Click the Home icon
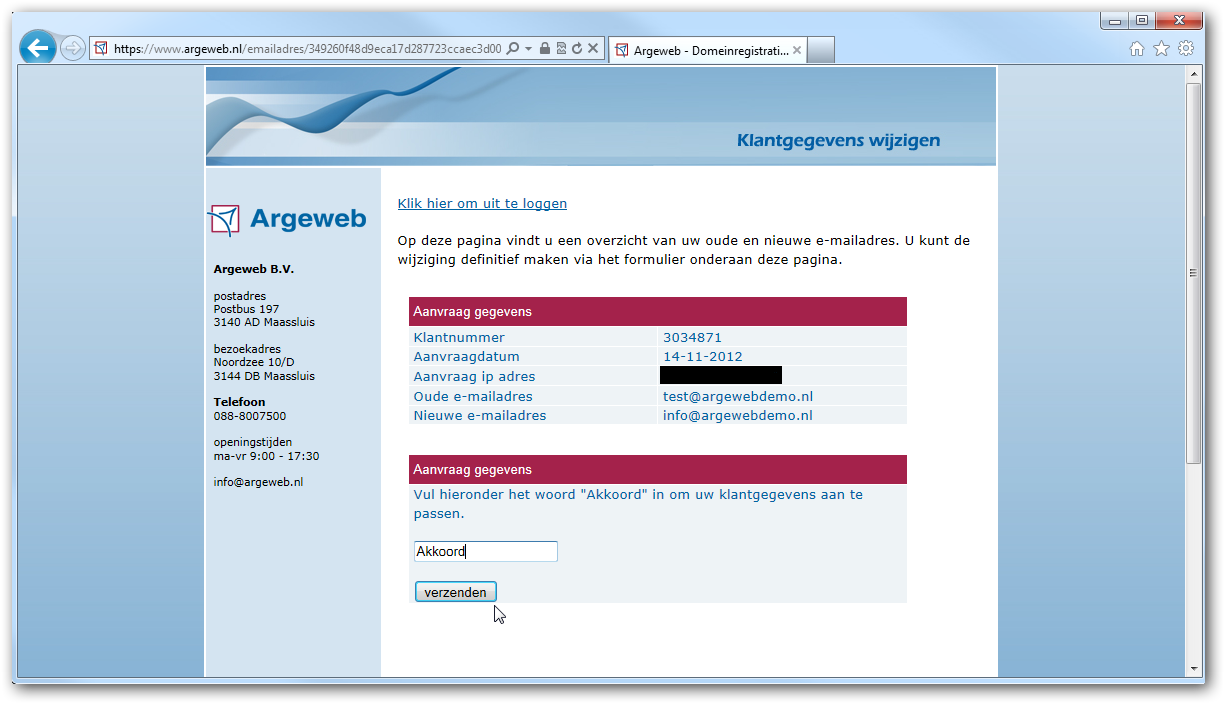The height and width of the screenshot is (704, 1225). 1137,48
